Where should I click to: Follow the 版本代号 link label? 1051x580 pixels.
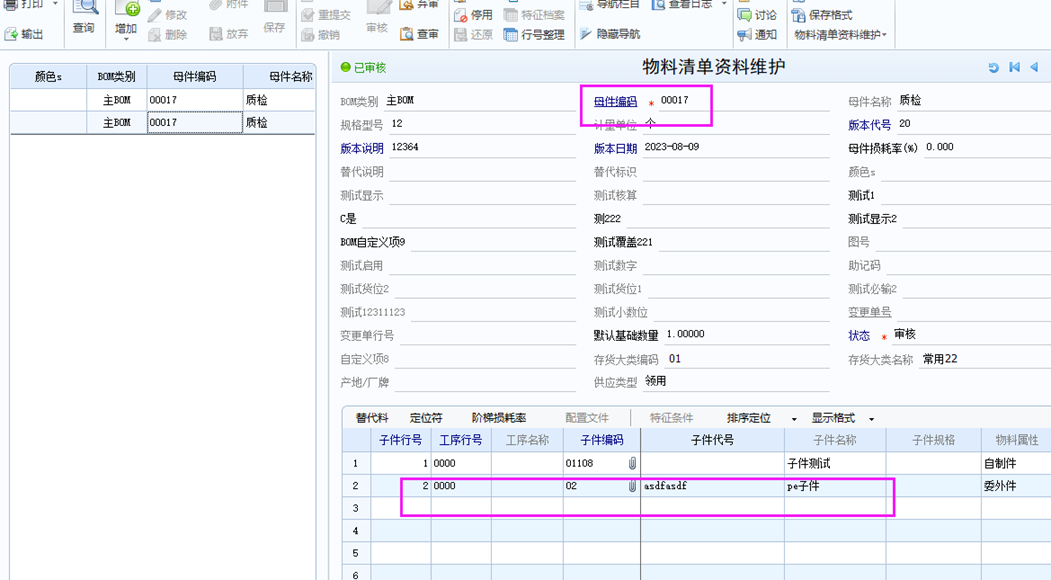tap(870, 125)
